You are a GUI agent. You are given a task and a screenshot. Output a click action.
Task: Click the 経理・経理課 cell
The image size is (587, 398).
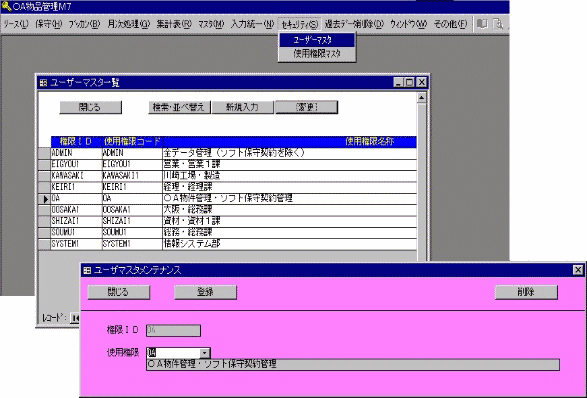(x=289, y=187)
